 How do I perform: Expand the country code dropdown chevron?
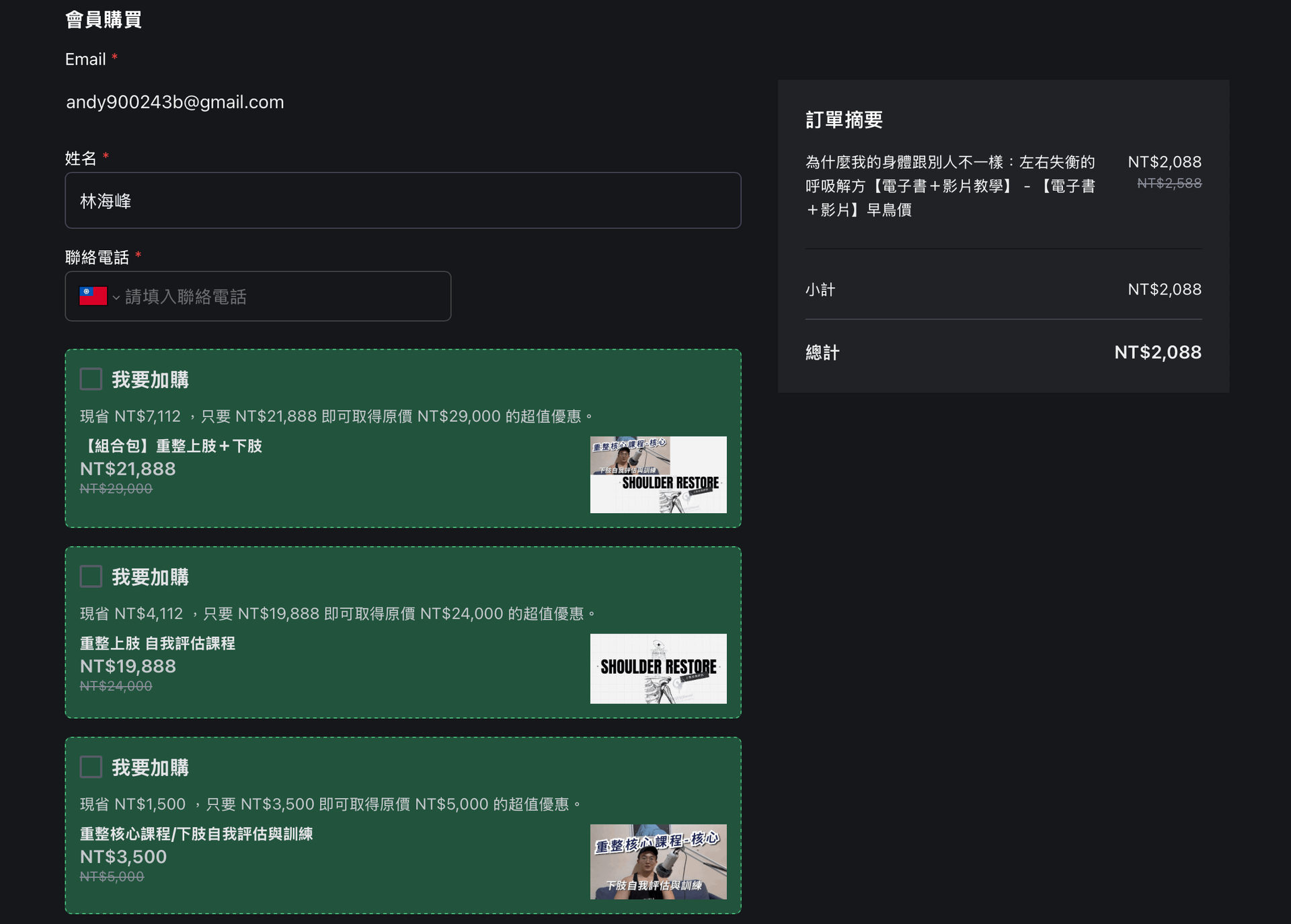(116, 297)
